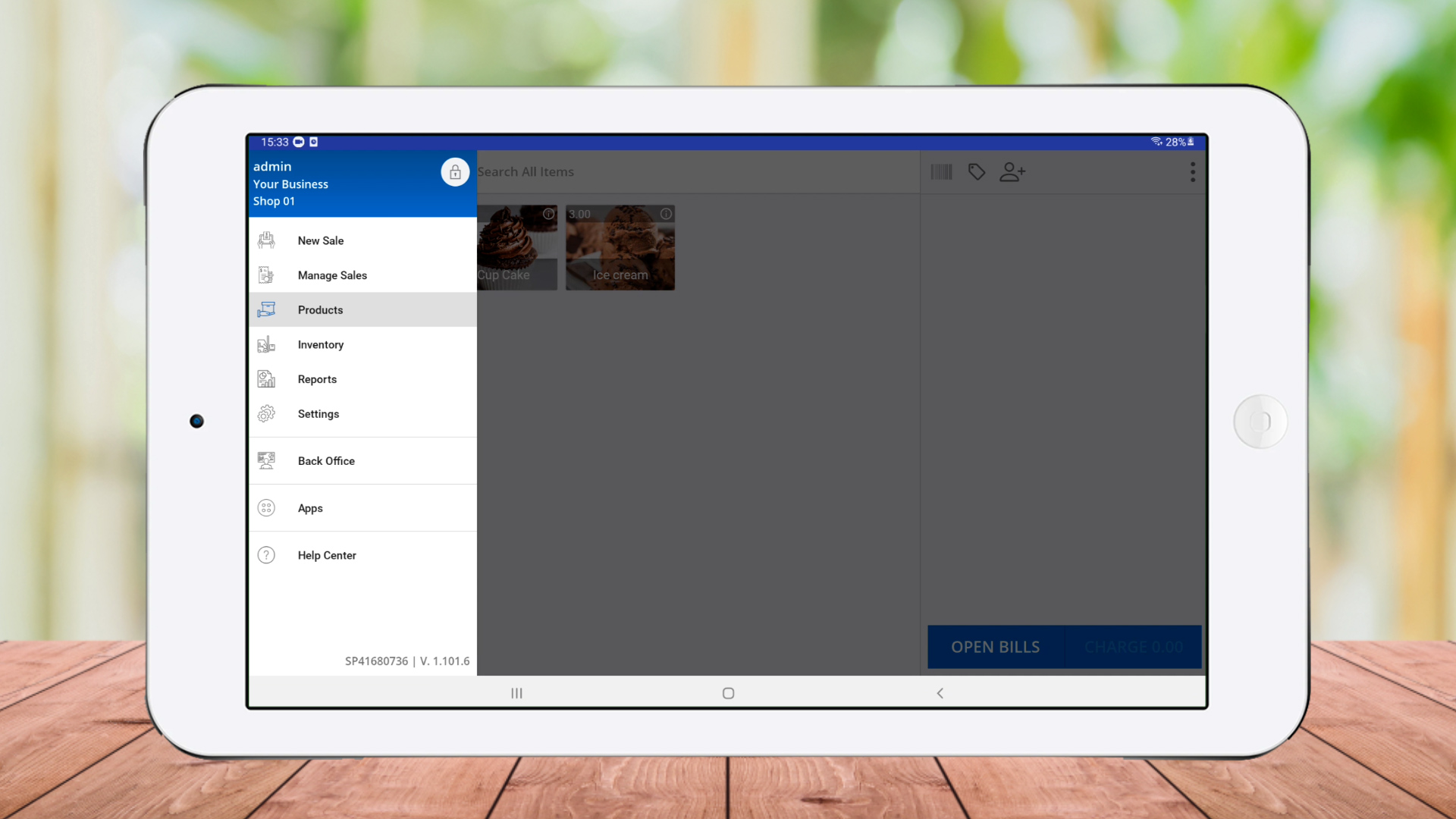Click the discount tag icon
This screenshot has width=1456, height=819.
pyautogui.click(x=977, y=172)
